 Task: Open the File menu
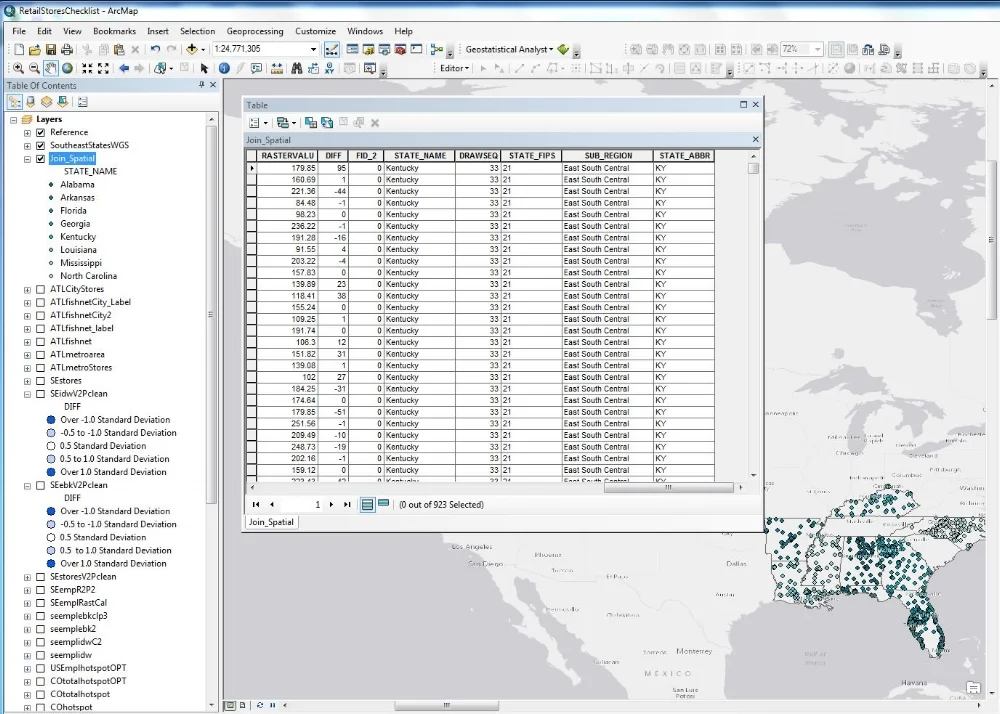tap(19, 31)
